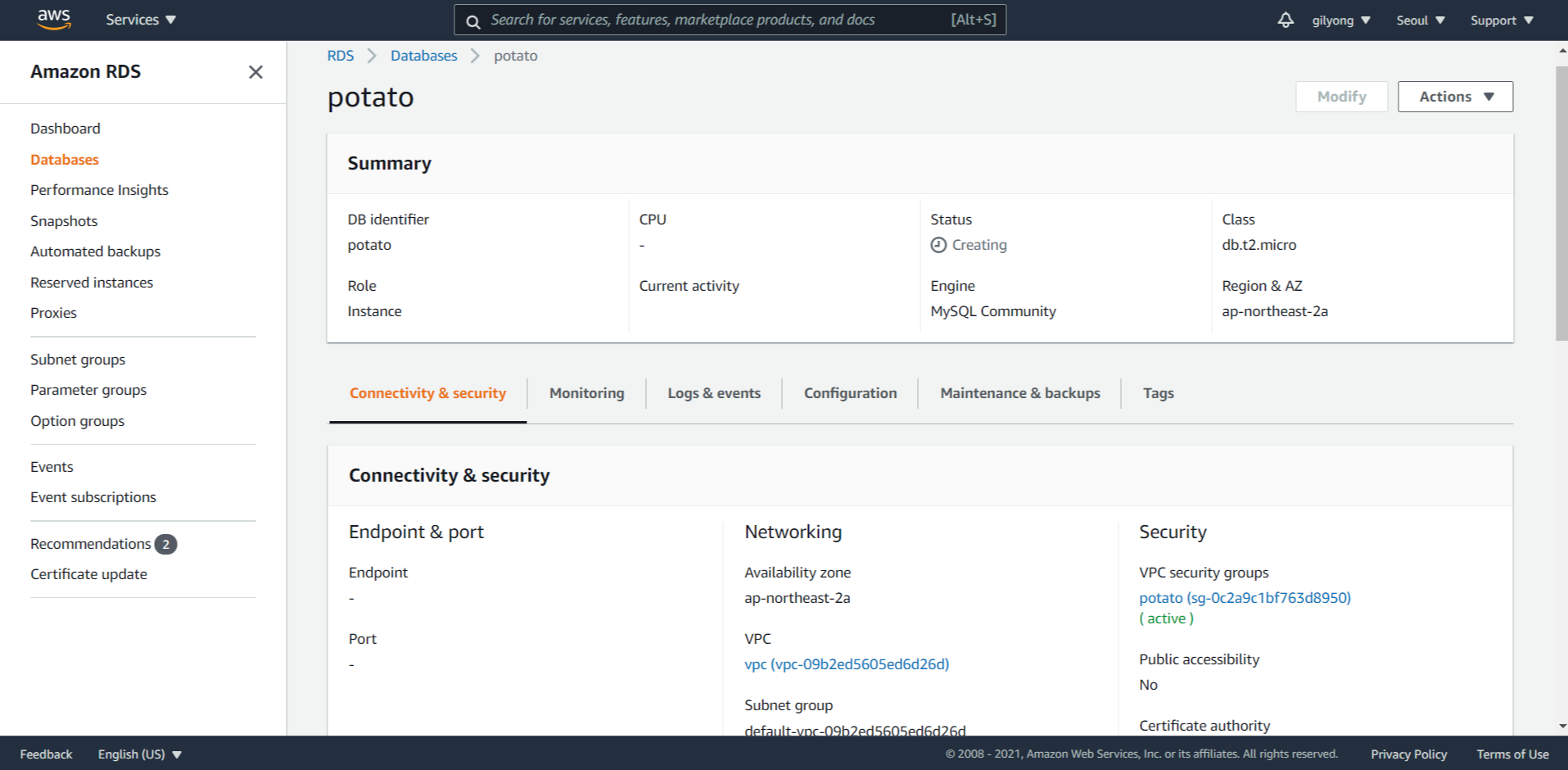Screen dimensions: 1568x770
Task: Open Automated backups in sidebar
Action: click(95, 251)
